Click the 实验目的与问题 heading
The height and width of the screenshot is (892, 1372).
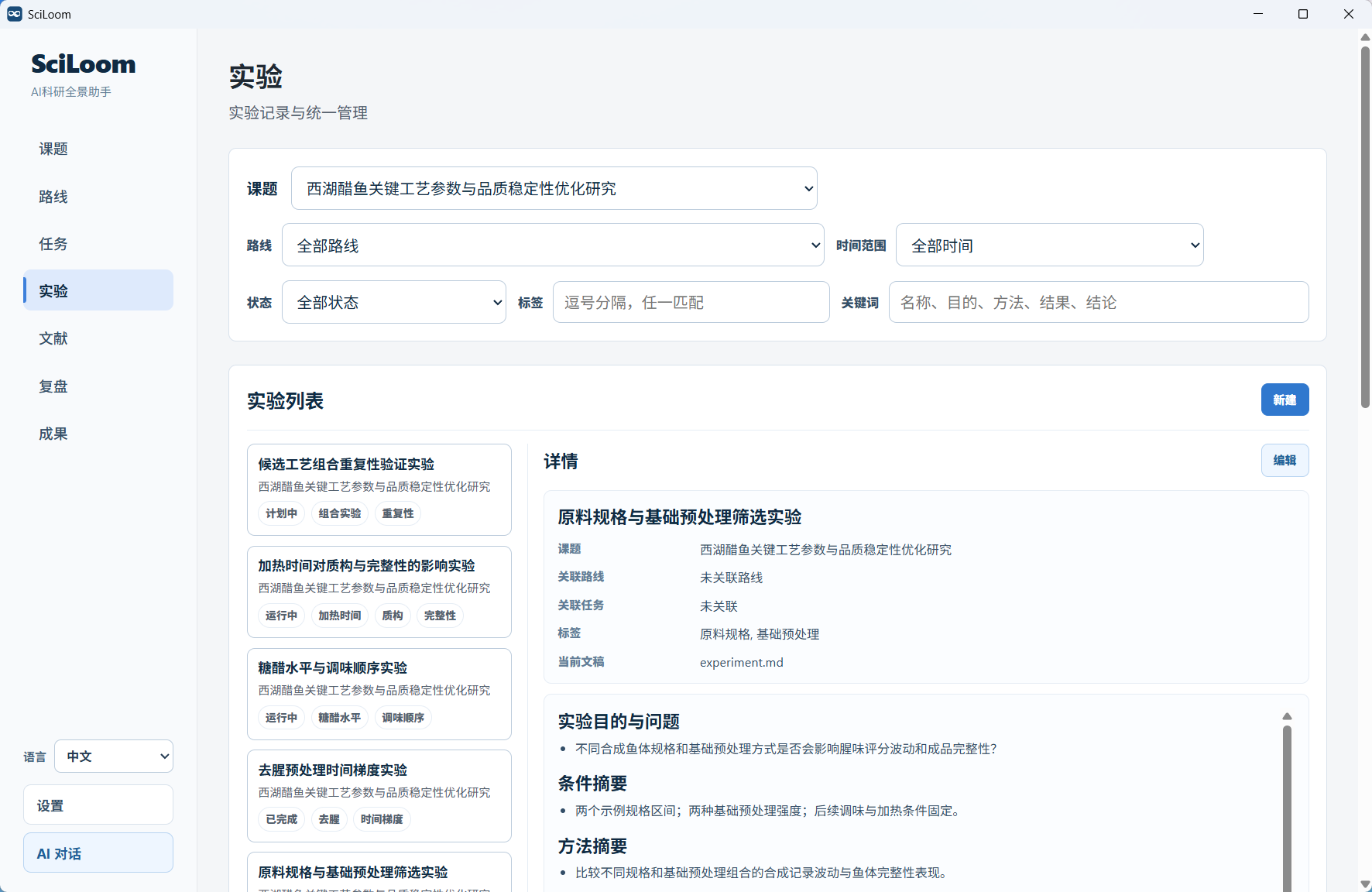(619, 722)
